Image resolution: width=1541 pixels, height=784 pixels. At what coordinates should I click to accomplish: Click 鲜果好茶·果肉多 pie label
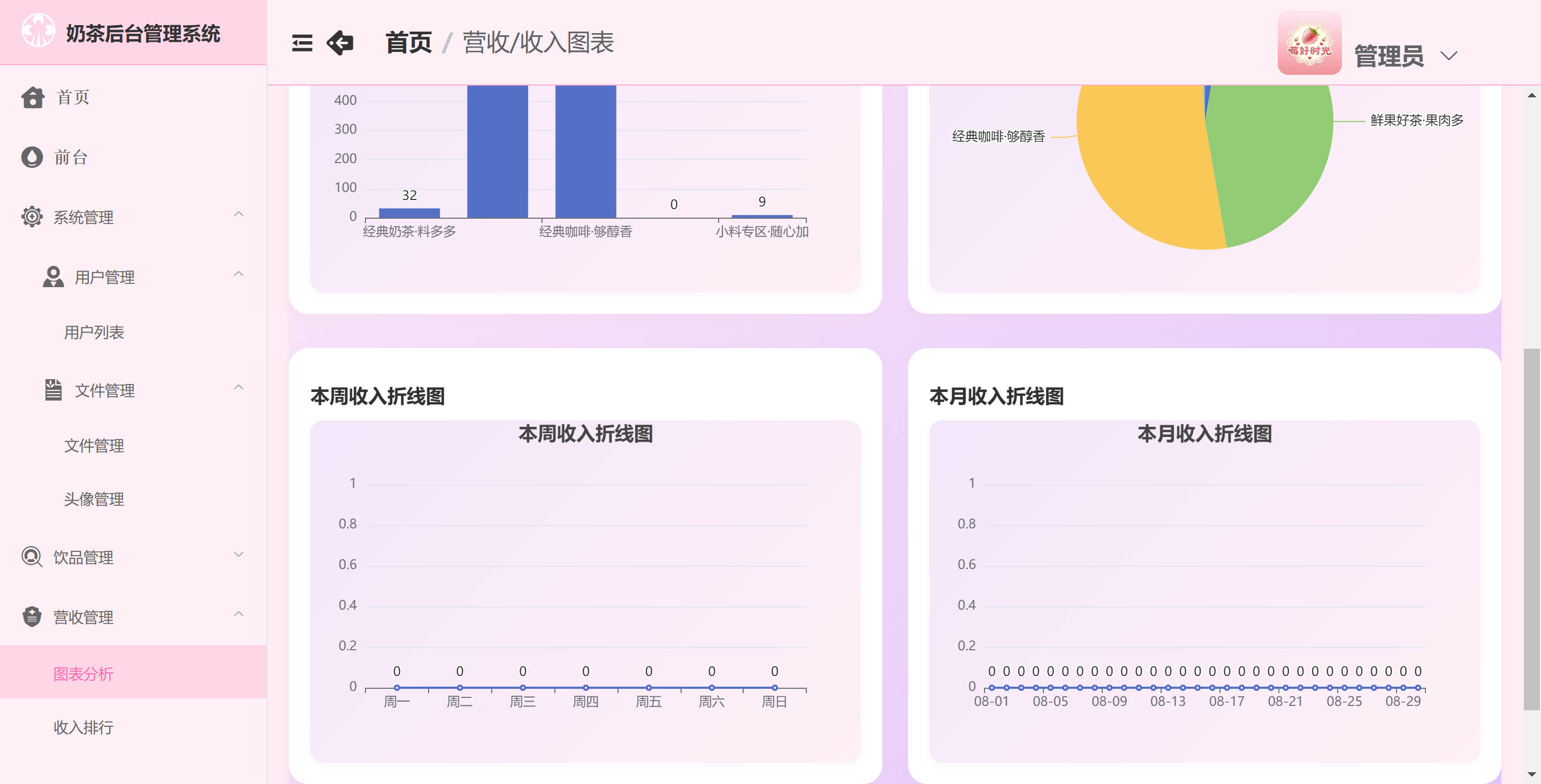[x=1416, y=120]
